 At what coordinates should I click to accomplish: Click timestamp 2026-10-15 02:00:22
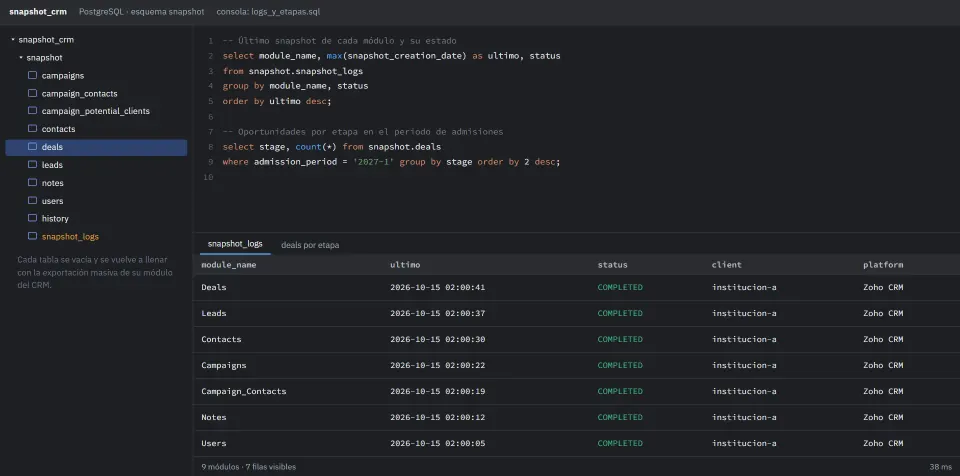[438, 365]
